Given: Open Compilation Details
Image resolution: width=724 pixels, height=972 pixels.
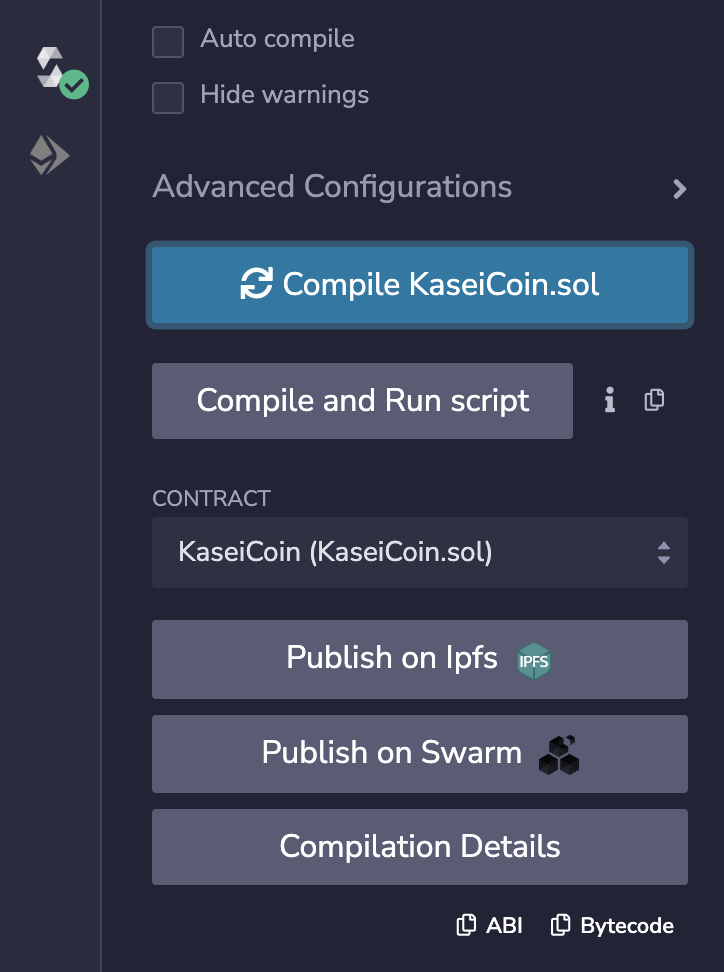Looking at the screenshot, I should (420, 846).
